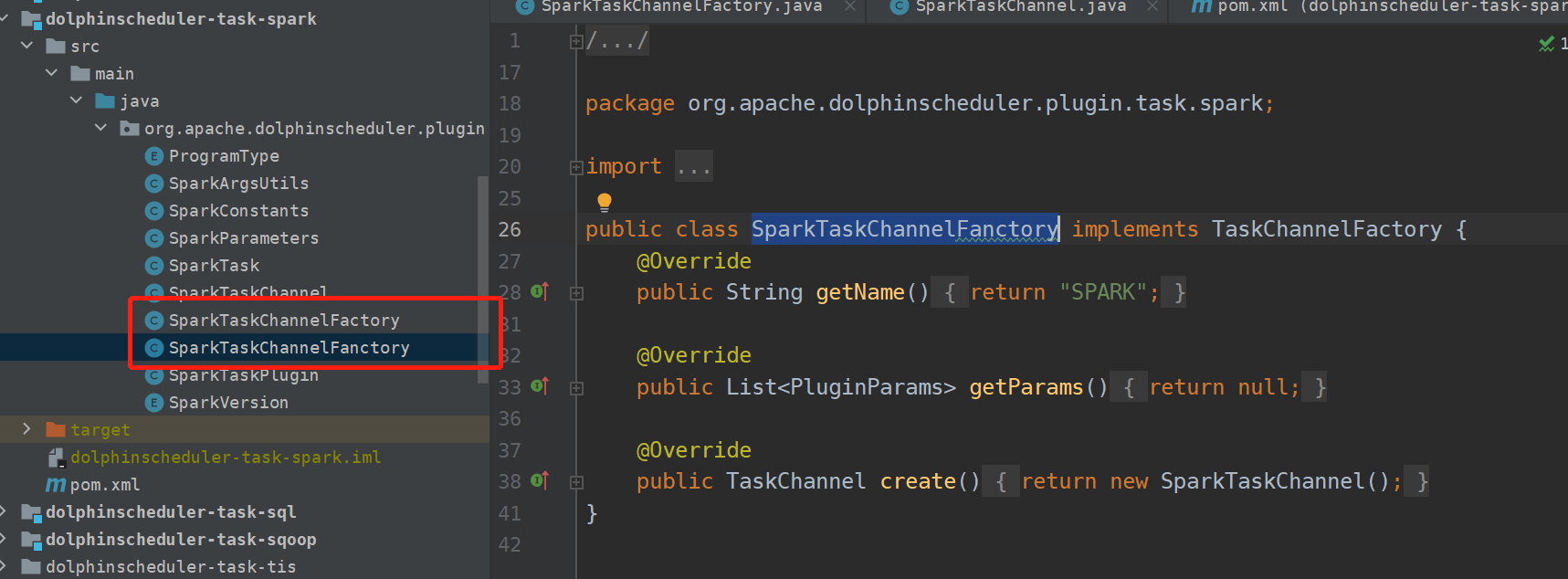
Task: Click the iml file icon
Action: pos(56,457)
